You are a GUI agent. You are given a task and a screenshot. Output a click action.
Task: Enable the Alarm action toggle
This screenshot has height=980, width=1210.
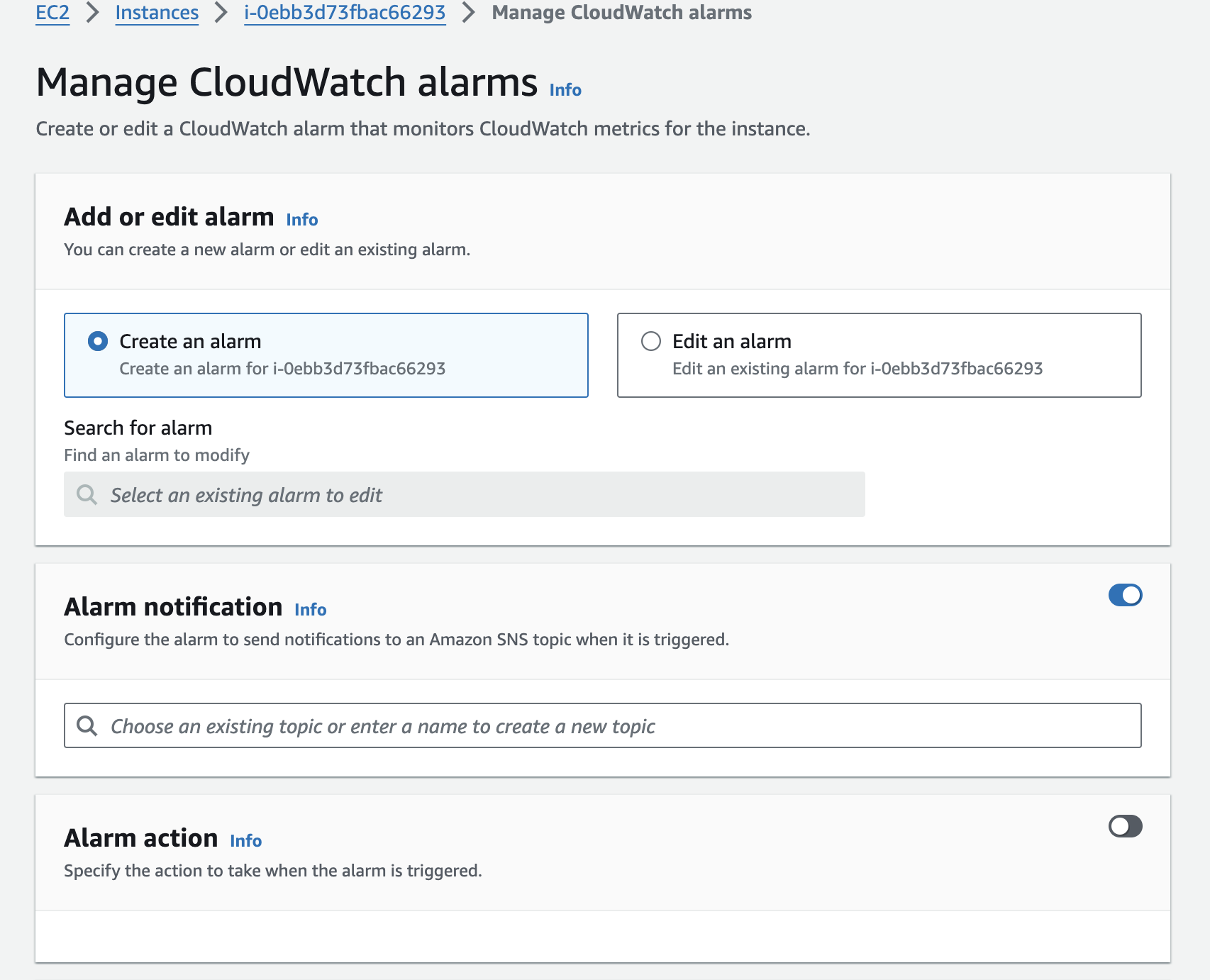[1125, 826]
